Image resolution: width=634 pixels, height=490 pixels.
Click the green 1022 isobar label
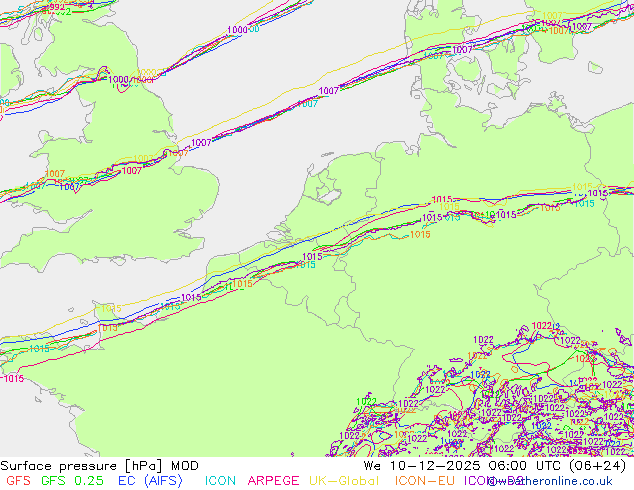(x=366, y=401)
